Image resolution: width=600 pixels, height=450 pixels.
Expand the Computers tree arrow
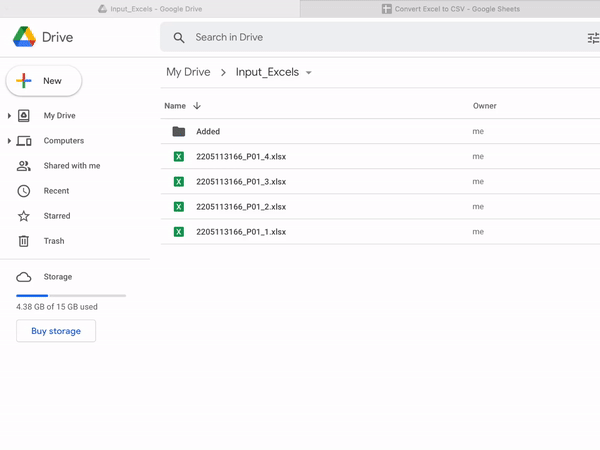pyautogui.click(x=9, y=141)
